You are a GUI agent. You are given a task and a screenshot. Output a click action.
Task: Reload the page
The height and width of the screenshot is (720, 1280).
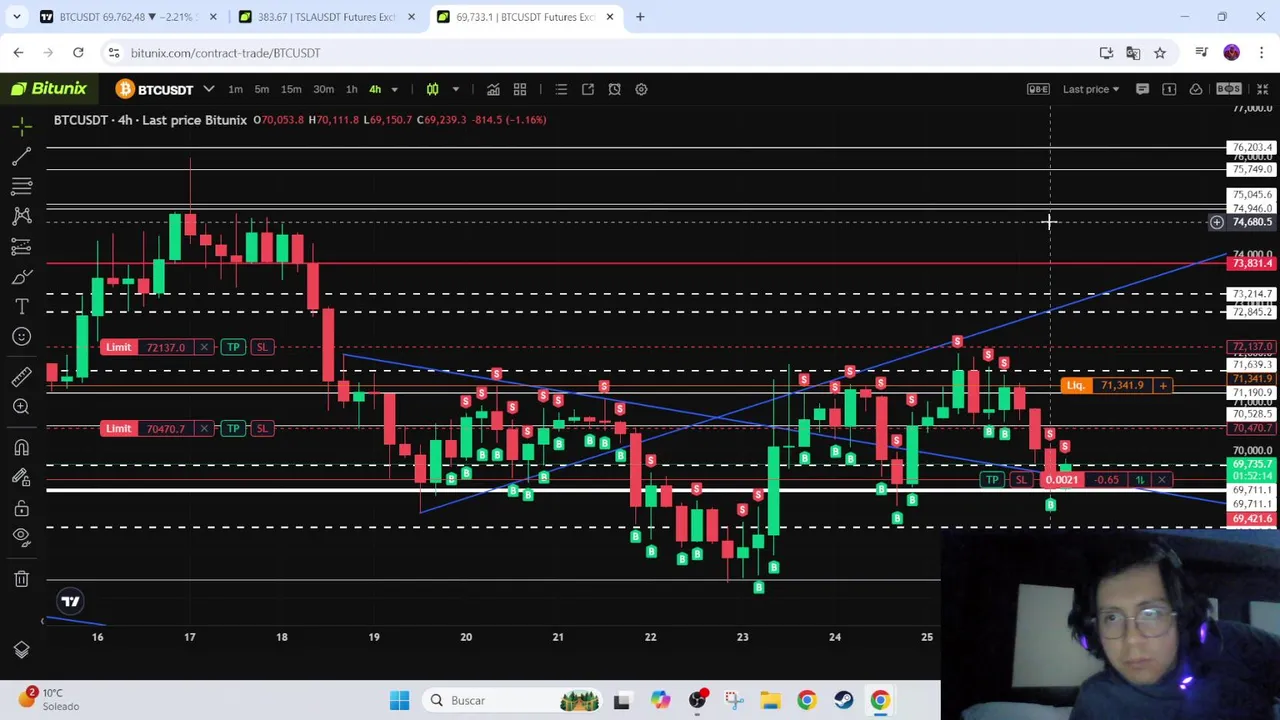[78, 53]
